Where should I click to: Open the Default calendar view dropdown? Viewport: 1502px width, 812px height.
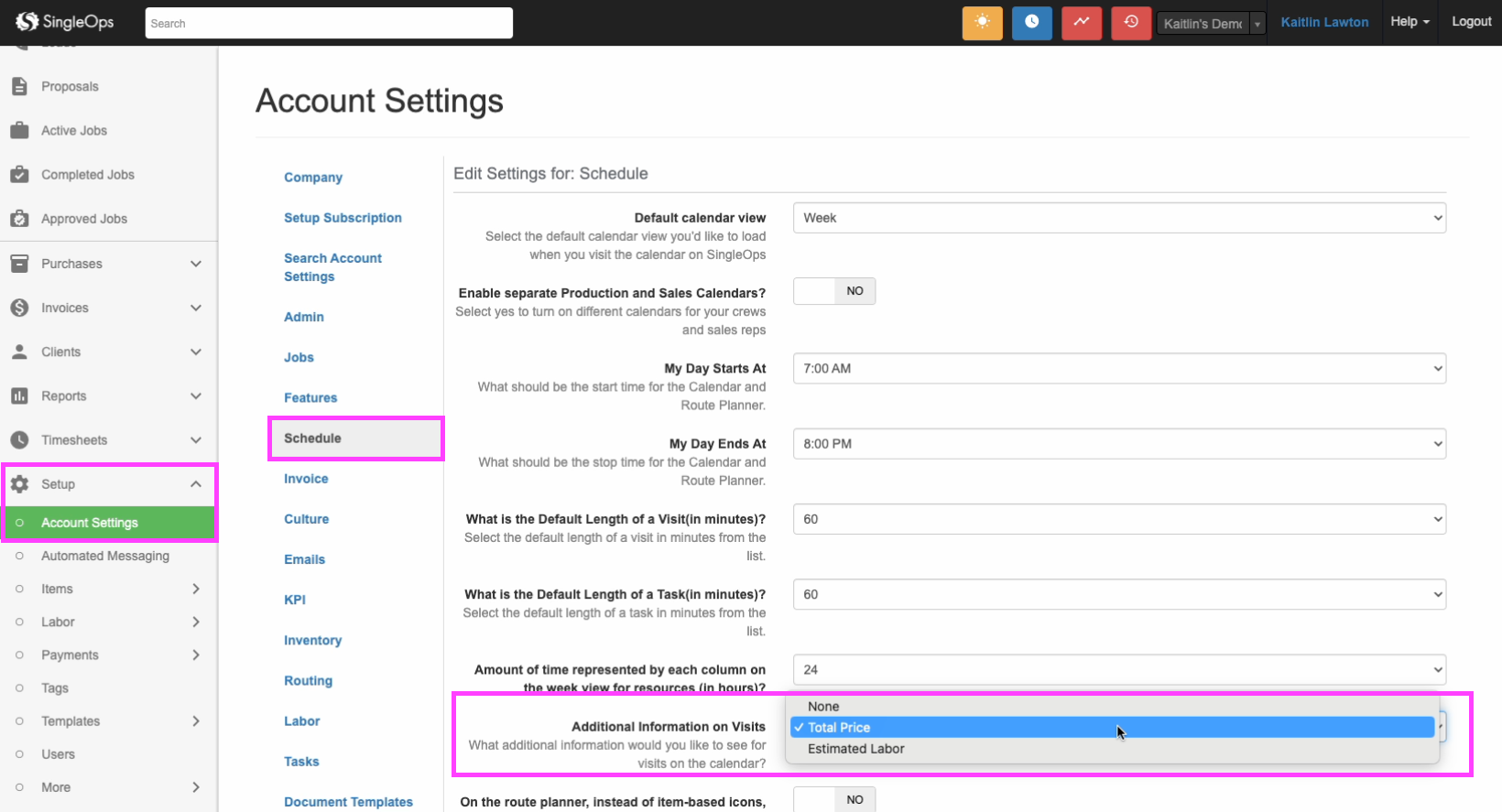[1118, 218]
